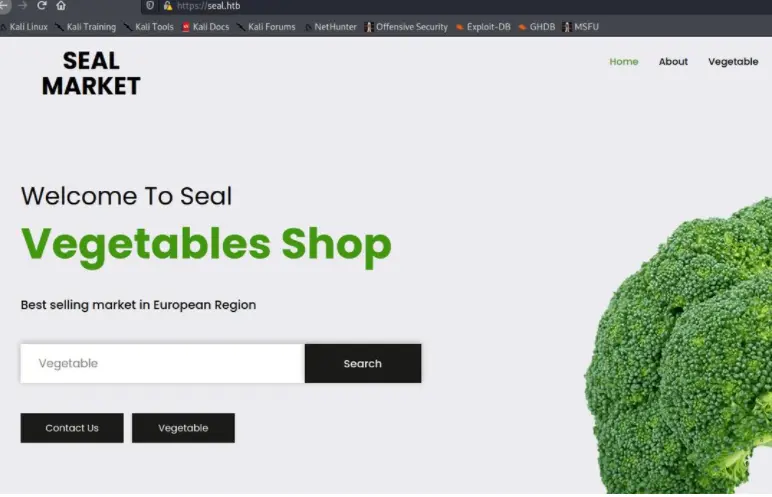The height and width of the screenshot is (497, 772).
Task: Click the black Search button
Action: pos(363,364)
